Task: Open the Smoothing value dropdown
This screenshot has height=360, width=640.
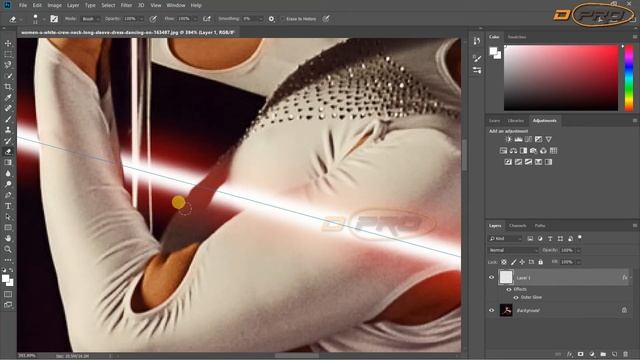Action: tap(260, 19)
